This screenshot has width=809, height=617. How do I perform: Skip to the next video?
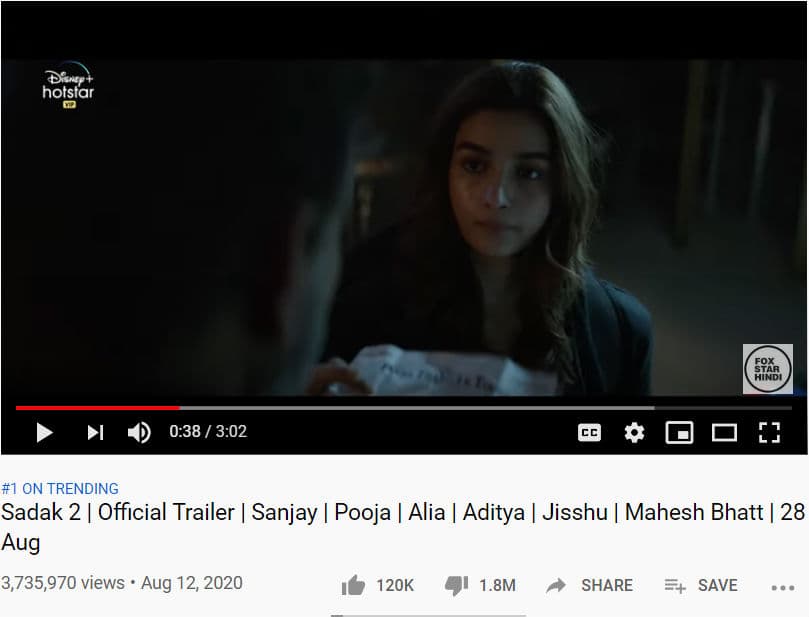95,432
